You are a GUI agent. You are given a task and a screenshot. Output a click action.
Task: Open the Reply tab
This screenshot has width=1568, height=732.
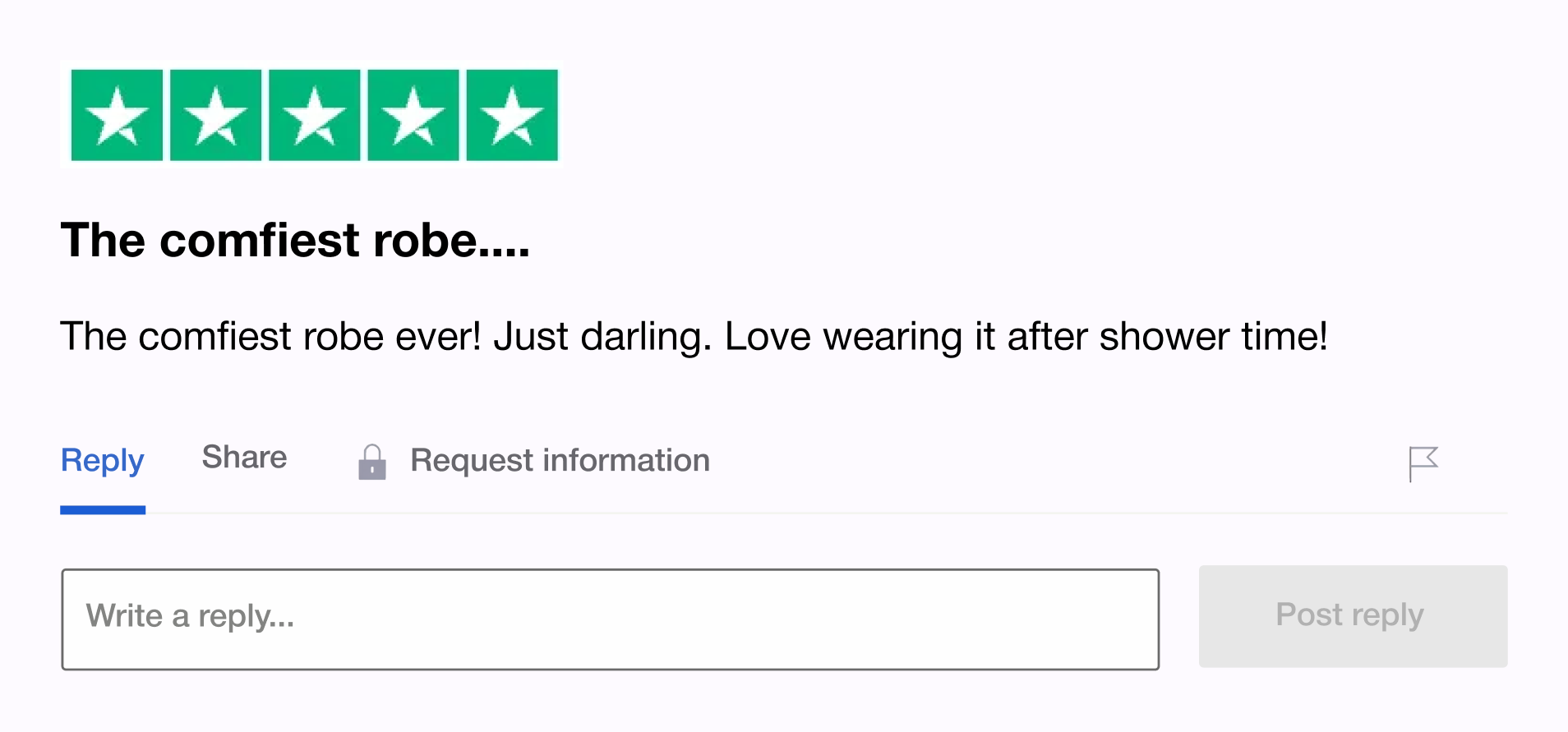pyautogui.click(x=103, y=461)
